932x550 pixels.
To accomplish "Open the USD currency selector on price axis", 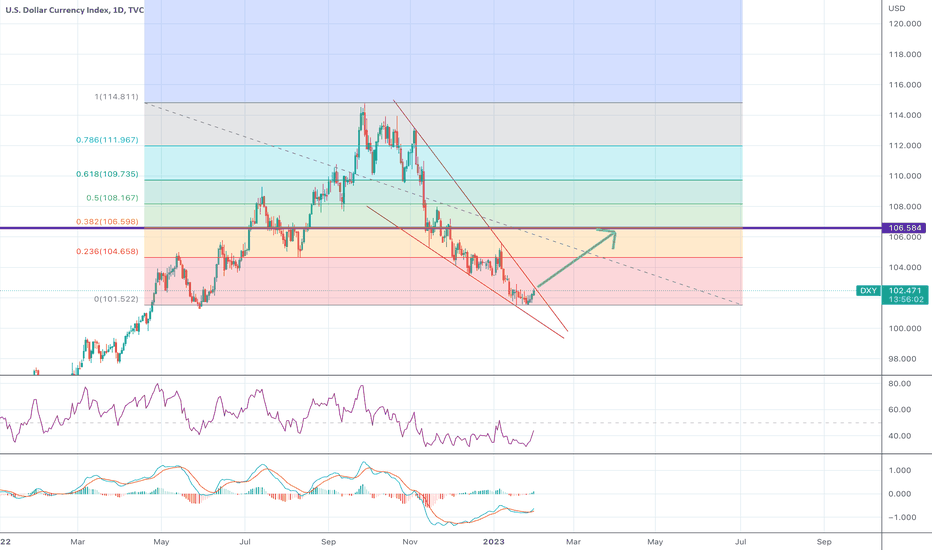I will pyautogui.click(x=897, y=8).
